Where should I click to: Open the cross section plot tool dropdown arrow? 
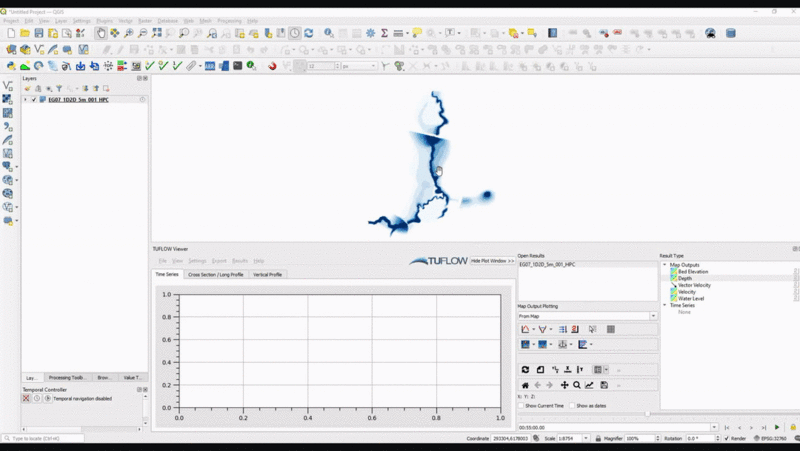click(551, 330)
